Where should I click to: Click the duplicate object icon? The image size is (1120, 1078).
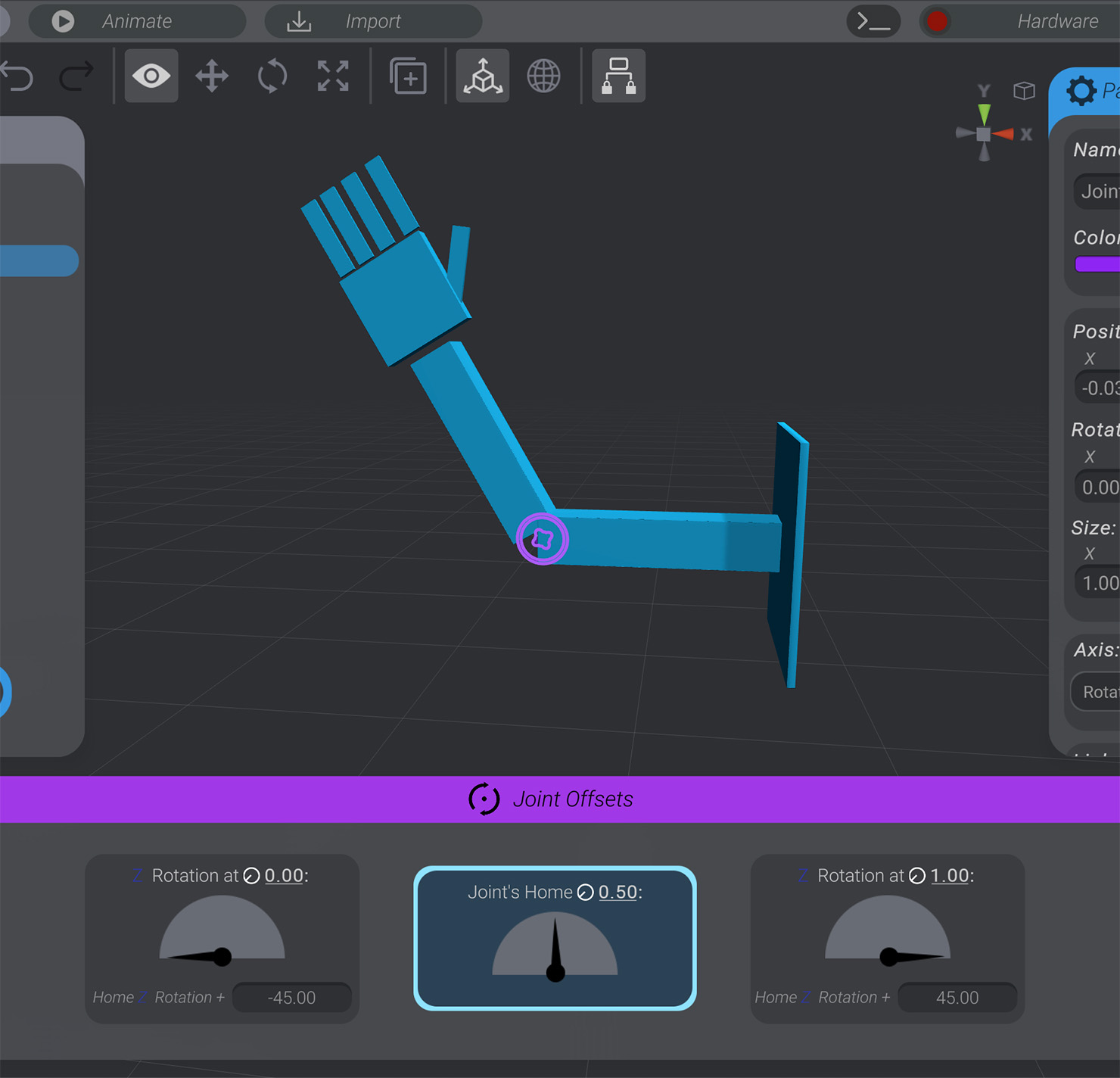click(x=408, y=75)
